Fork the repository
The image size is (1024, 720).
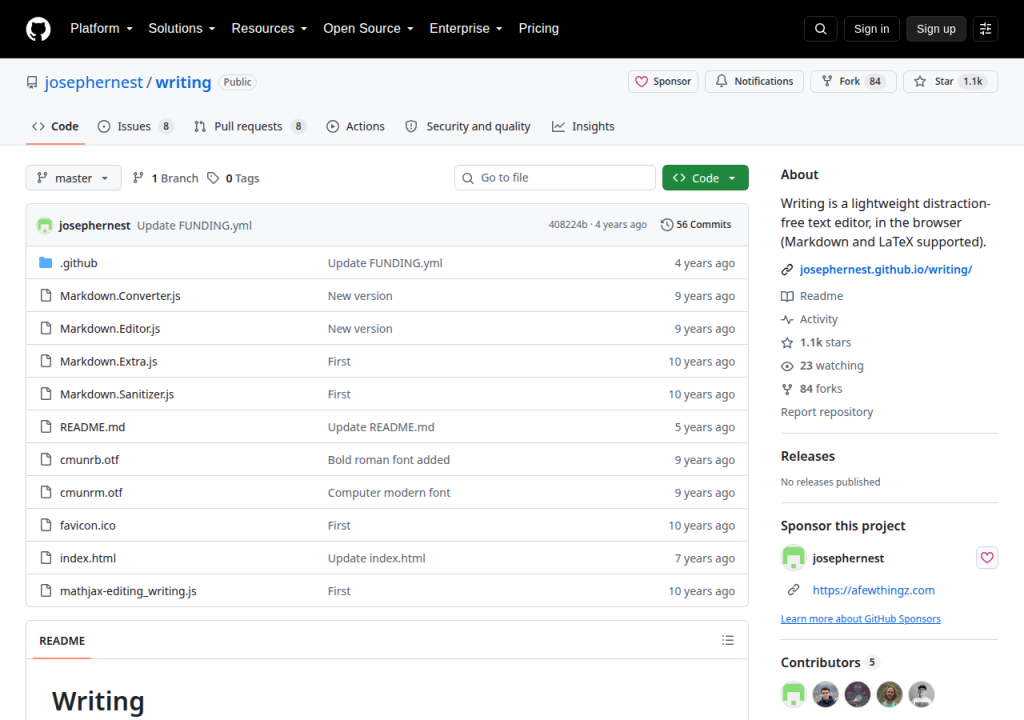853,82
